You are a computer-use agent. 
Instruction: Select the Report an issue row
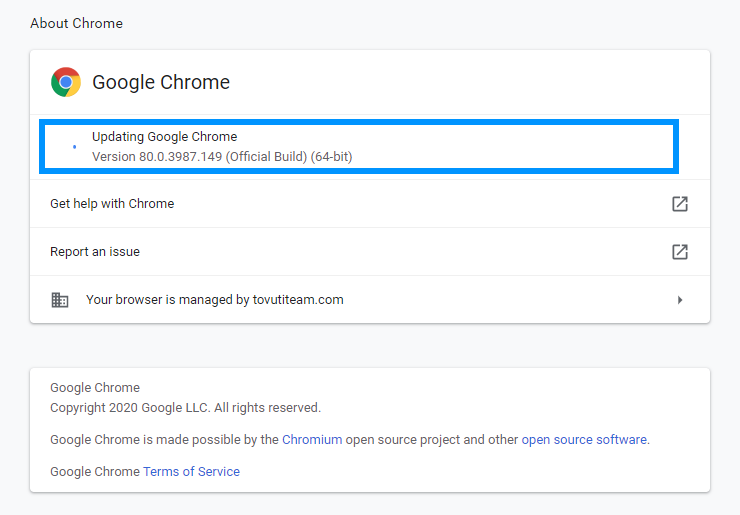[x=95, y=252]
